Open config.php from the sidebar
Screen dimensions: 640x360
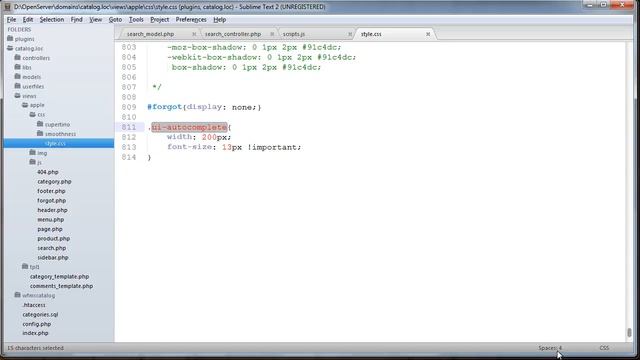coord(37,324)
